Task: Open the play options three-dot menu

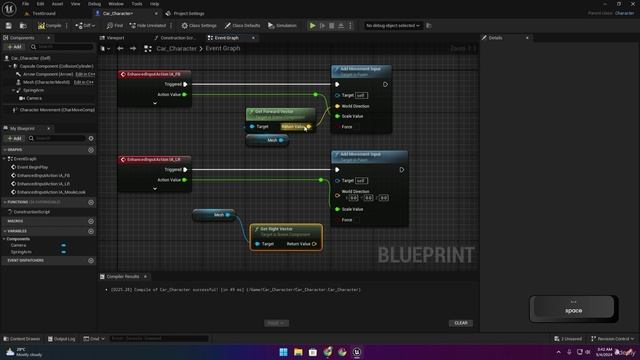Action: [x=350, y=25]
